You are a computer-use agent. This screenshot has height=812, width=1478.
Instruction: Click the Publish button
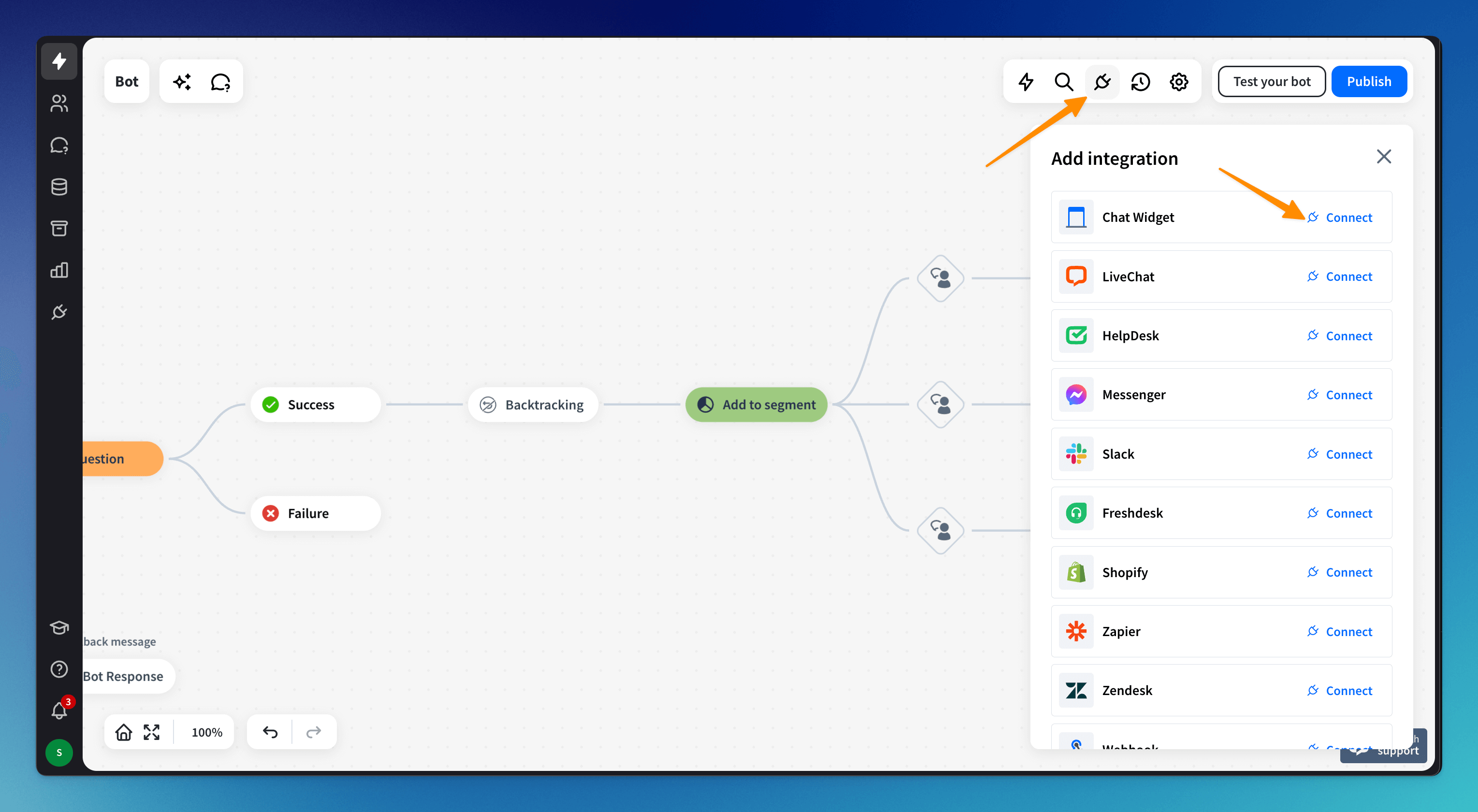[1368, 82]
